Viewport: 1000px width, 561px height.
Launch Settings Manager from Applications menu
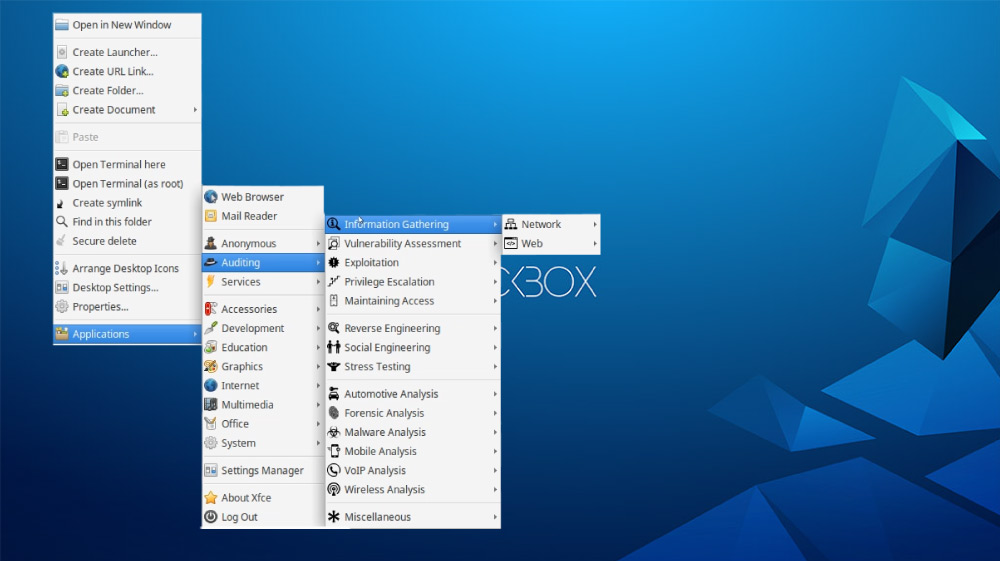[x=262, y=471]
